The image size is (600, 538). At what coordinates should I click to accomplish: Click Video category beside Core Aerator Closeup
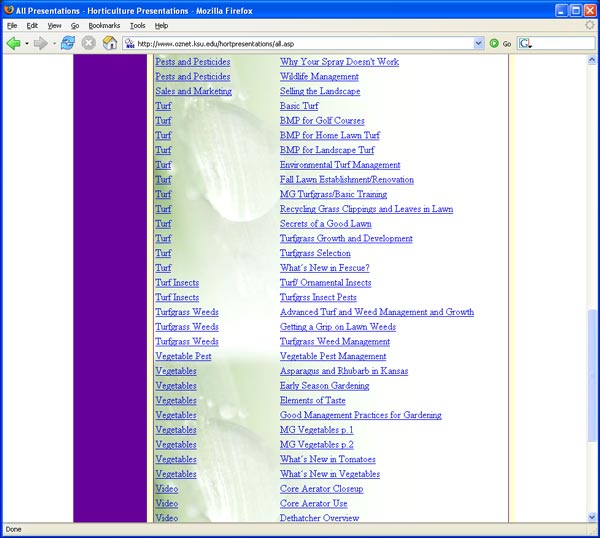click(166, 489)
